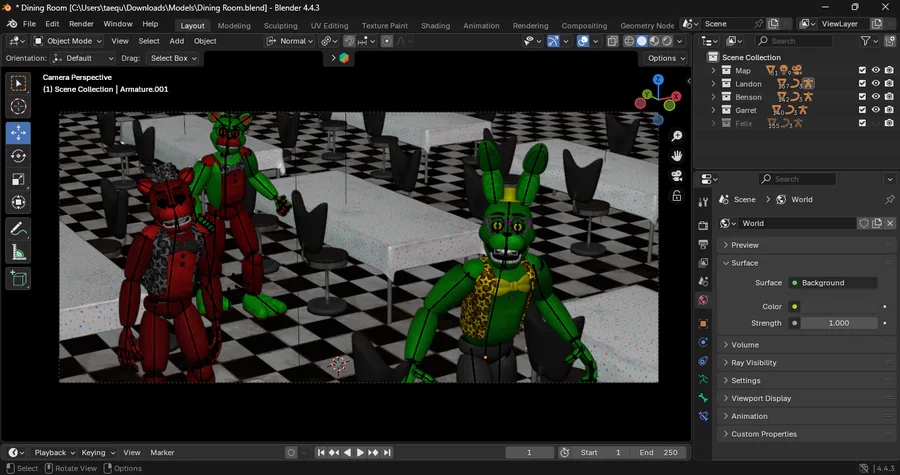900x475 pixels.
Task: Choose the Measure tool
Action: point(18,253)
